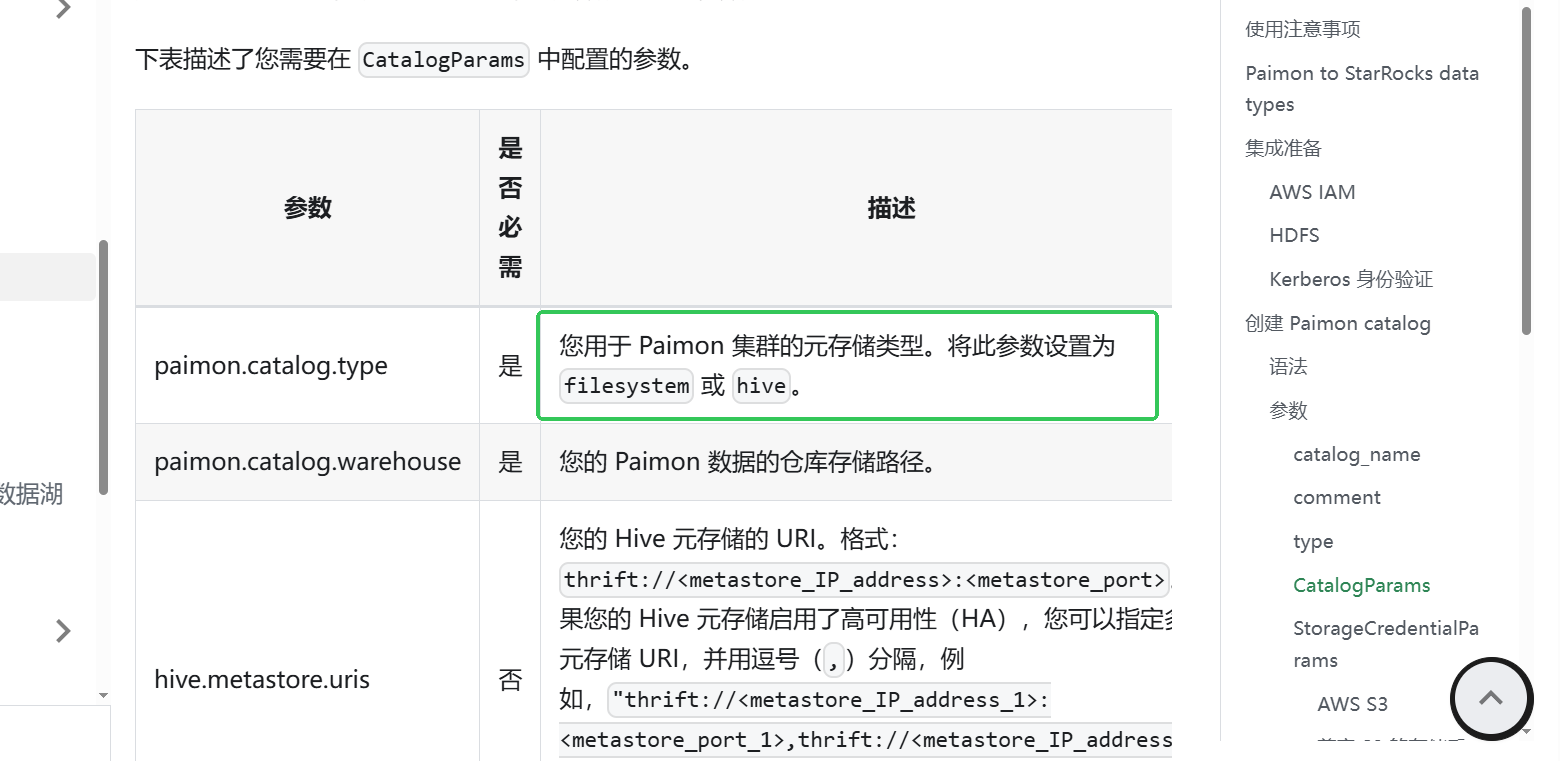This screenshot has width=1560, height=761.
Task: Click the left sidebar scrollbar thumb
Action: (x=103, y=366)
